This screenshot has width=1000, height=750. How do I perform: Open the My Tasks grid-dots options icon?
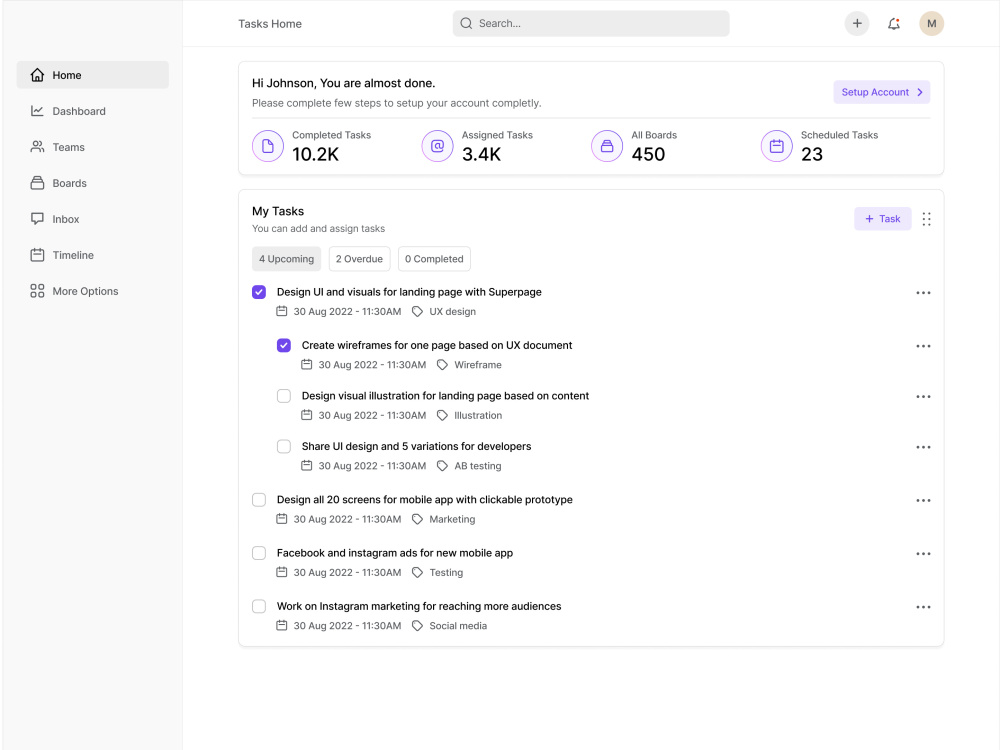click(926, 219)
